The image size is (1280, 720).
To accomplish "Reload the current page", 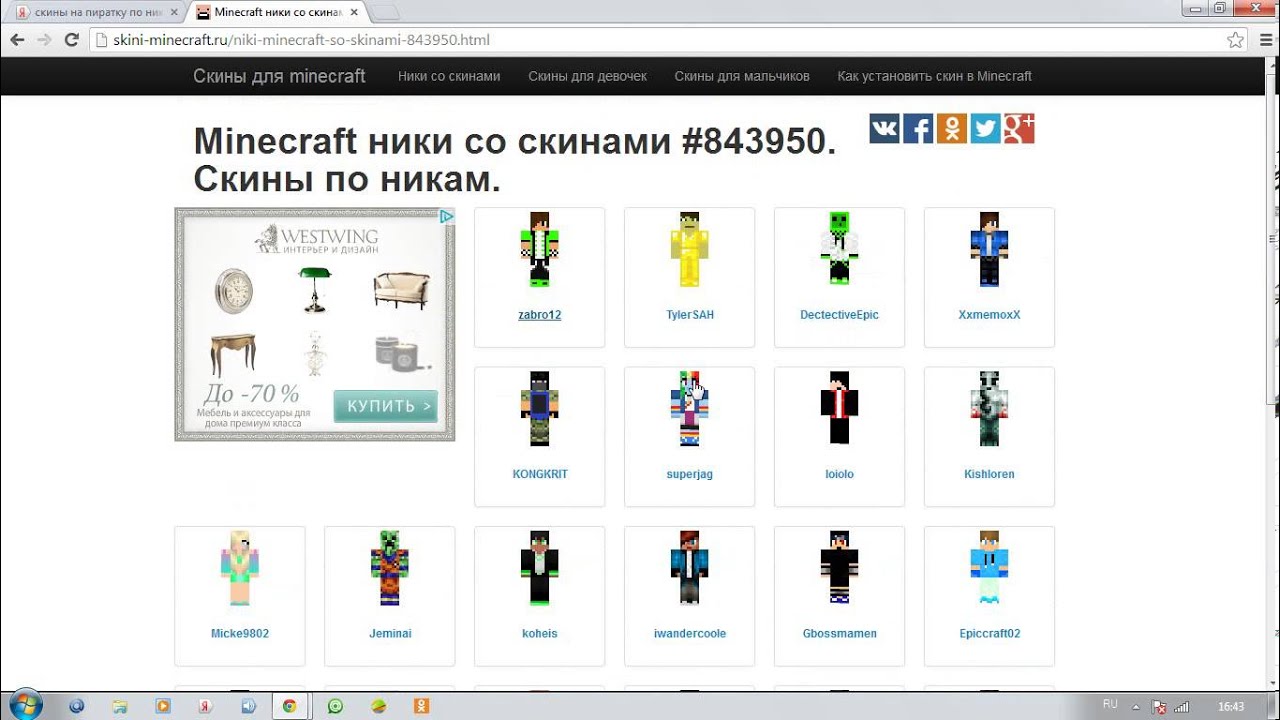I will point(71,40).
